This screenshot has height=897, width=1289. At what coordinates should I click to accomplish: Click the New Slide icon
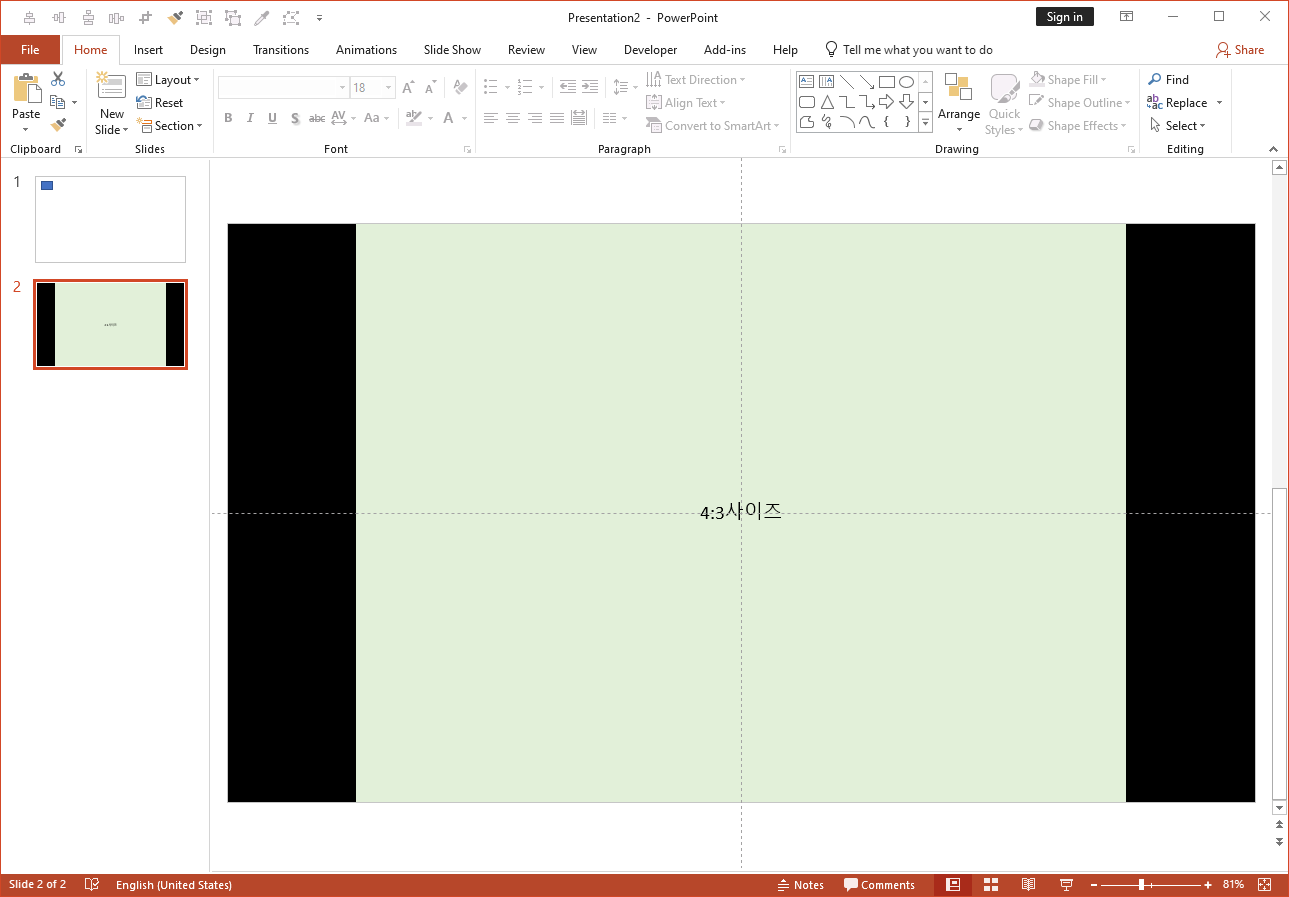(x=111, y=86)
